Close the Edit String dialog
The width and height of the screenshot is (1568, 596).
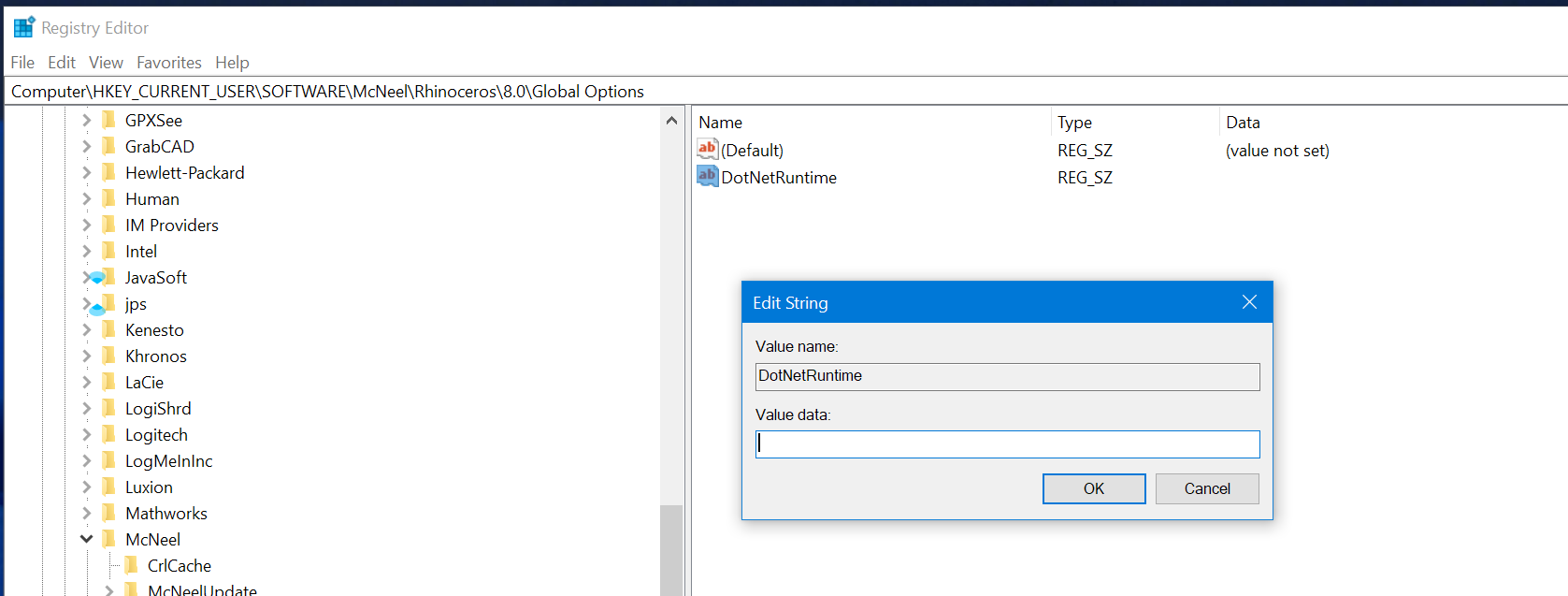[x=1249, y=302]
